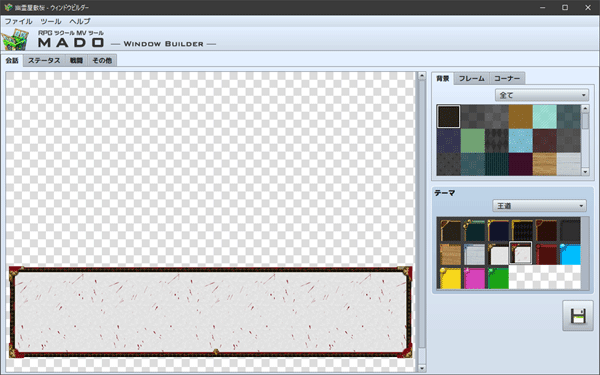This screenshot has height=375, width=600.
Task: Switch to the 戦闘 tab
Action: (x=76, y=60)
